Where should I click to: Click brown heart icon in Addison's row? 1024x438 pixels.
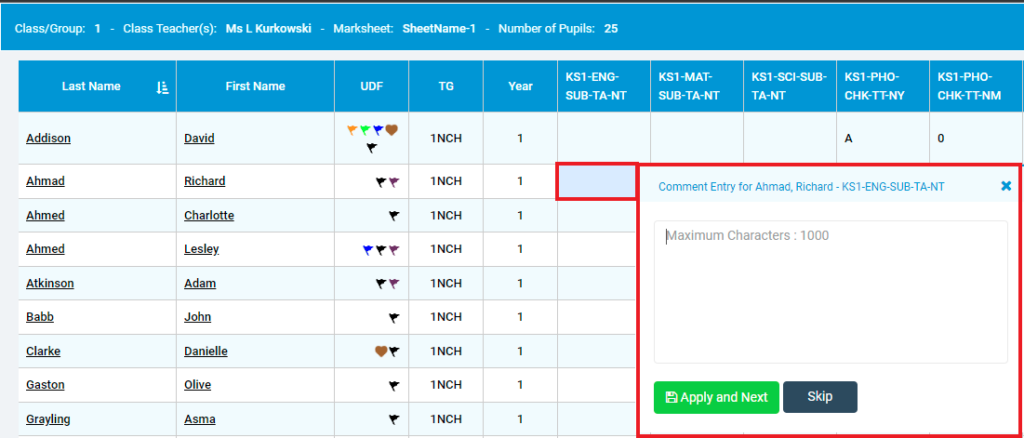(392, 130)
